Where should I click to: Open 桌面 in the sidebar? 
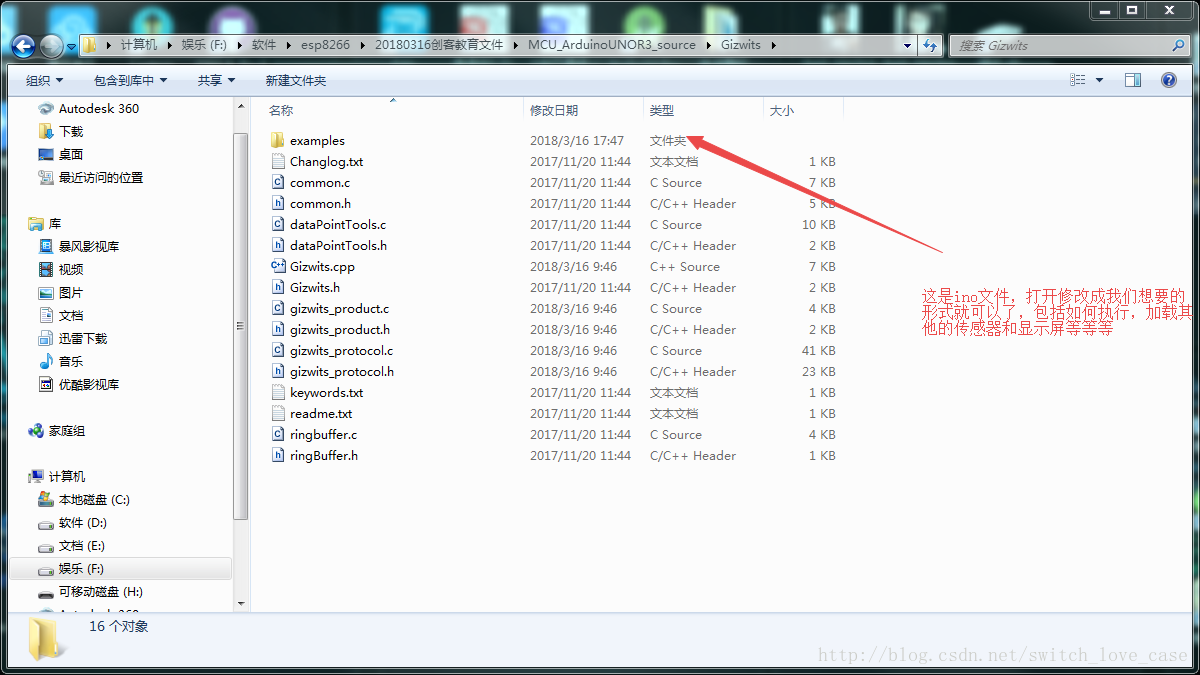(60, 154)
